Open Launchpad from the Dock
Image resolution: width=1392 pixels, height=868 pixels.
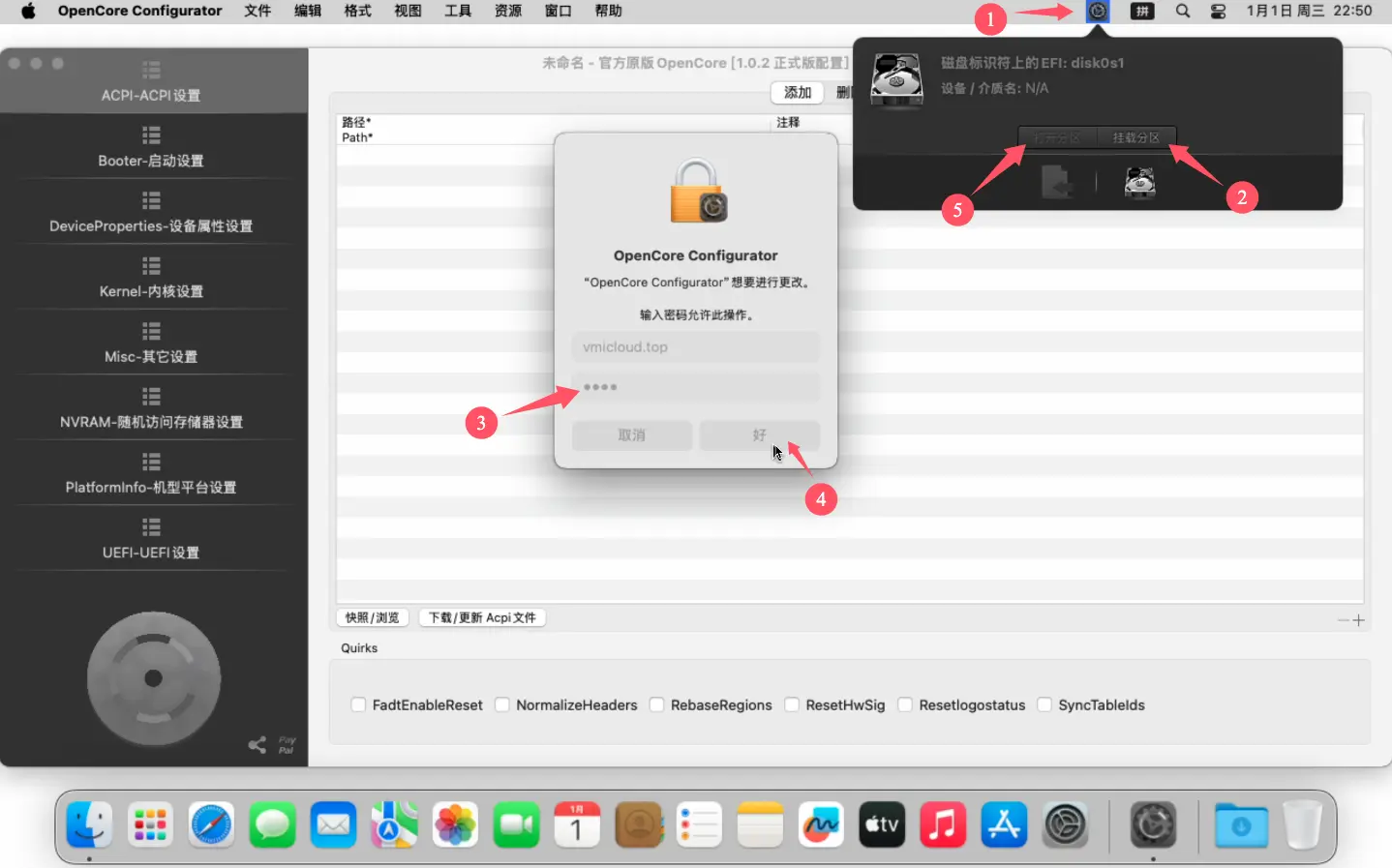tap(150, 824)
